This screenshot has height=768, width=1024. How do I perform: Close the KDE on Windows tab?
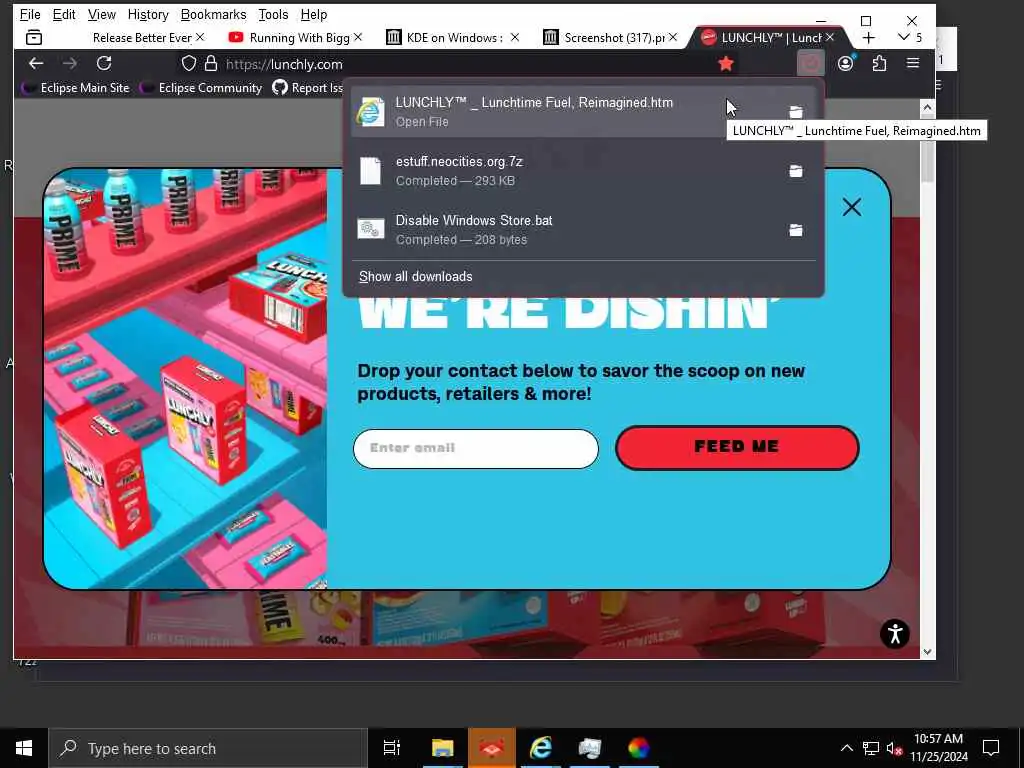click(x=515, y=38)
